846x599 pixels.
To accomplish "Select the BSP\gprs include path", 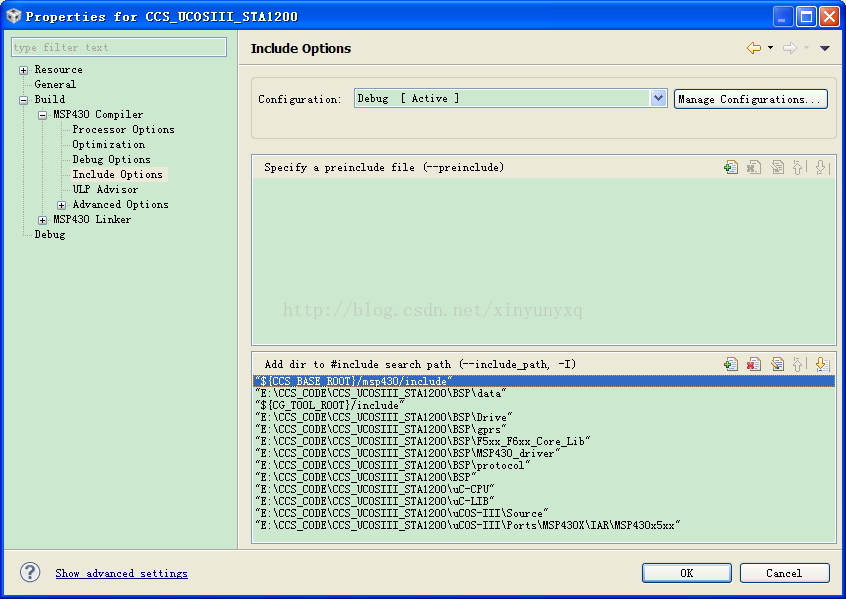I will (x=544, y=429).
